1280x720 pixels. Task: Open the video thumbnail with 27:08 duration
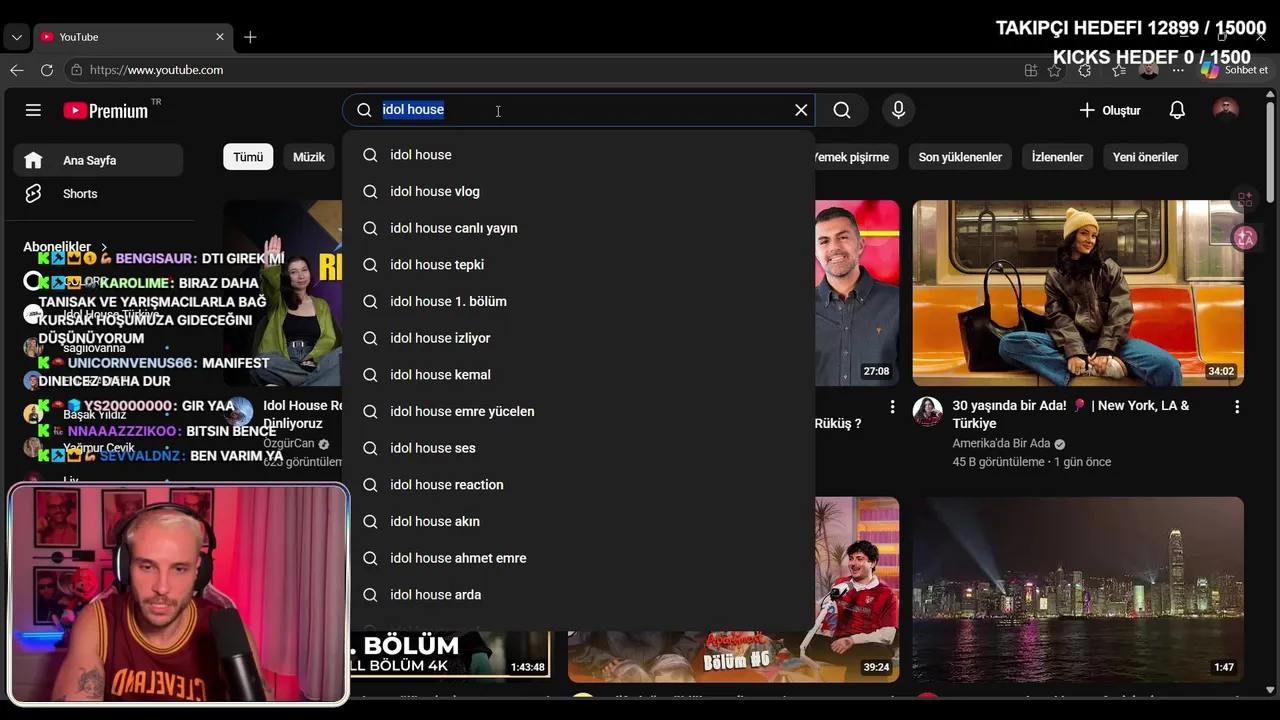(857, 293)
